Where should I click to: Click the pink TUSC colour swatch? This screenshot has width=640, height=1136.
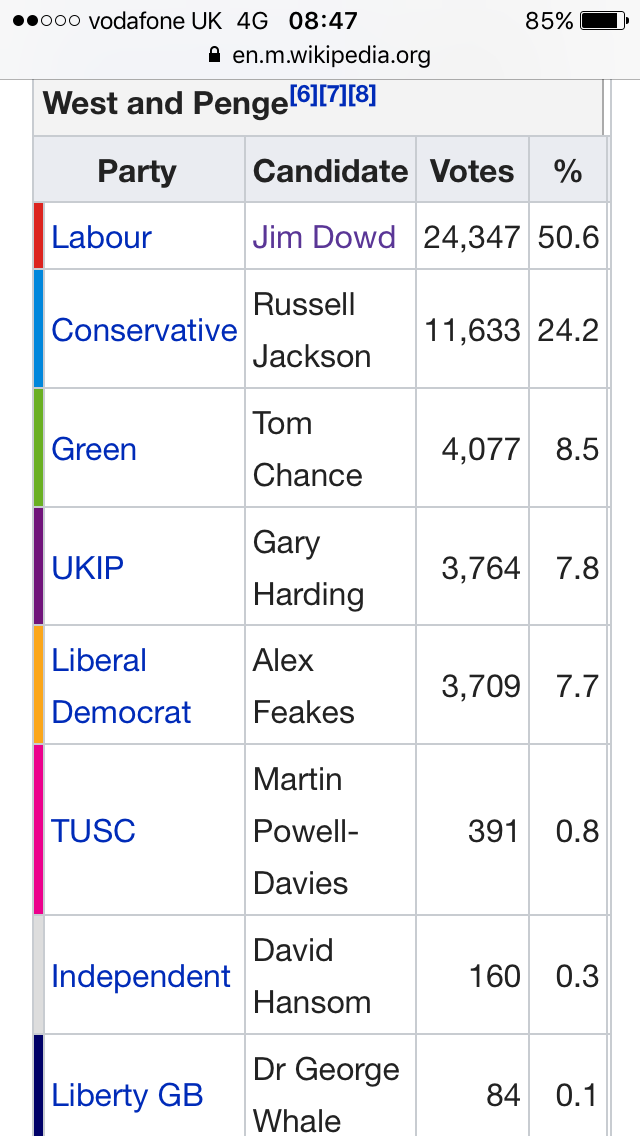point(39,830)
